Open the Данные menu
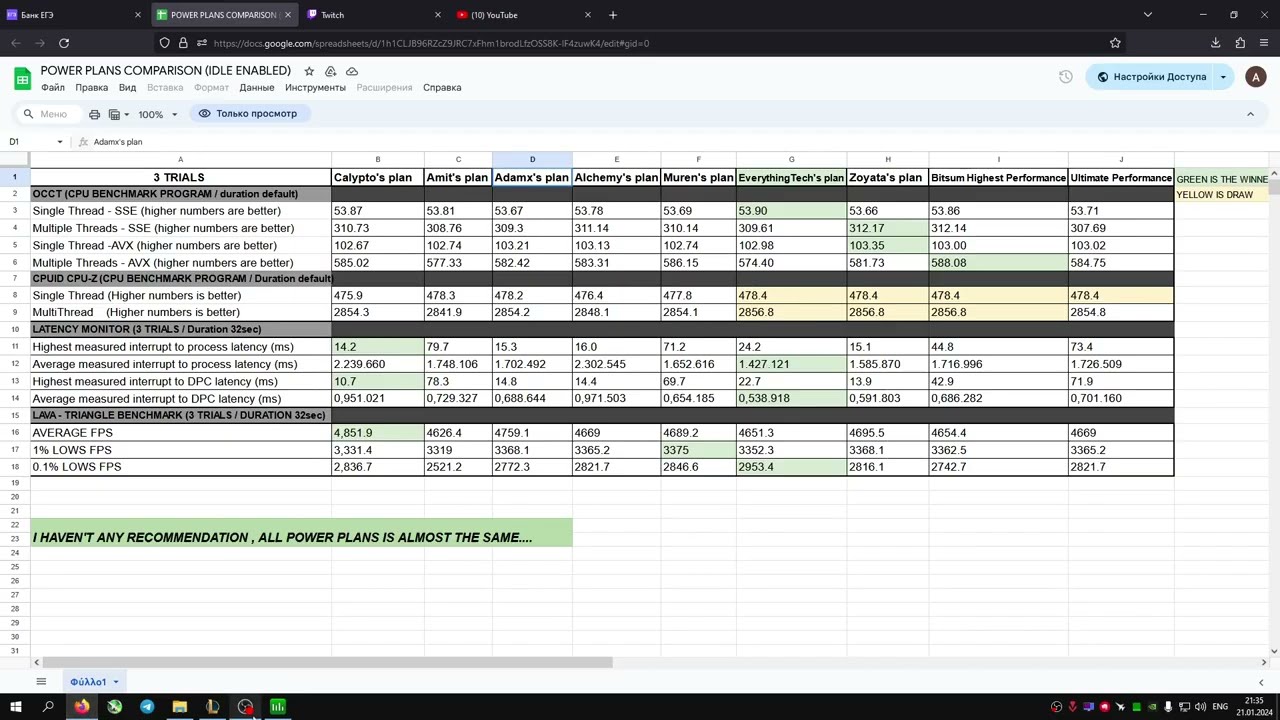Screen dimensions: 1280x720 [x=257, y=88]
